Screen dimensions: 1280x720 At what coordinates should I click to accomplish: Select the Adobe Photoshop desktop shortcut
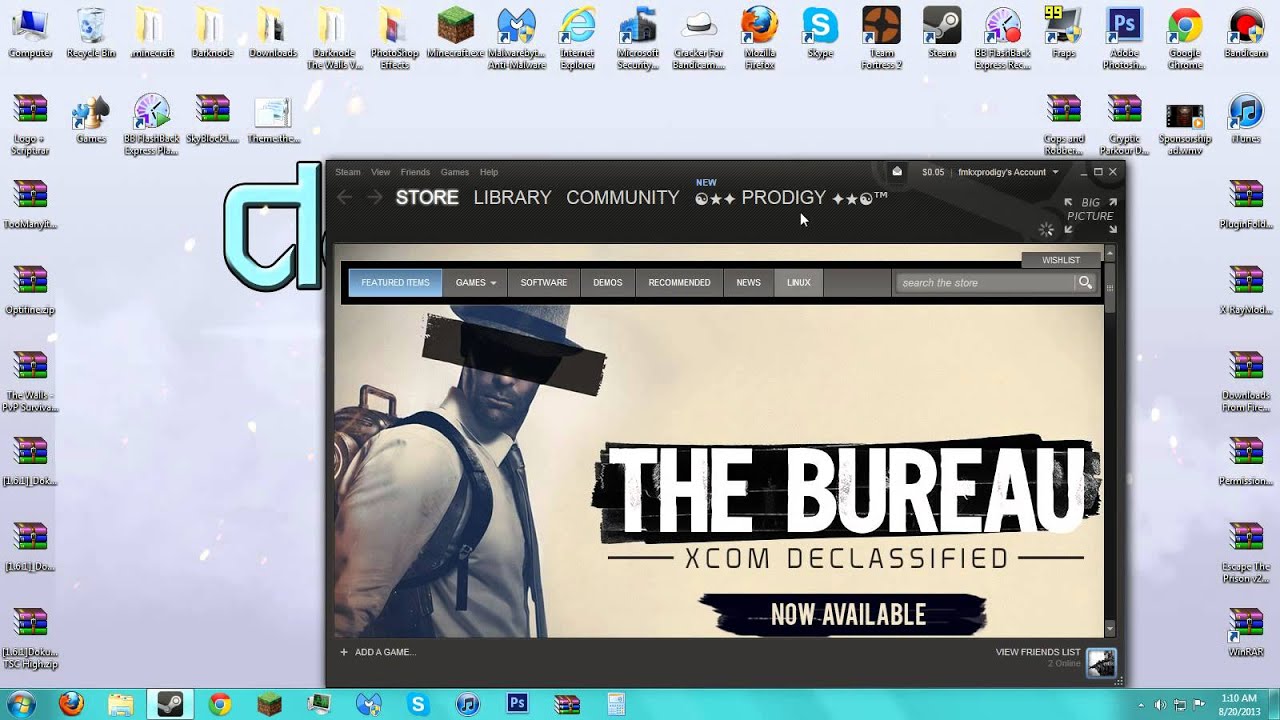(x=1124, y=39)
